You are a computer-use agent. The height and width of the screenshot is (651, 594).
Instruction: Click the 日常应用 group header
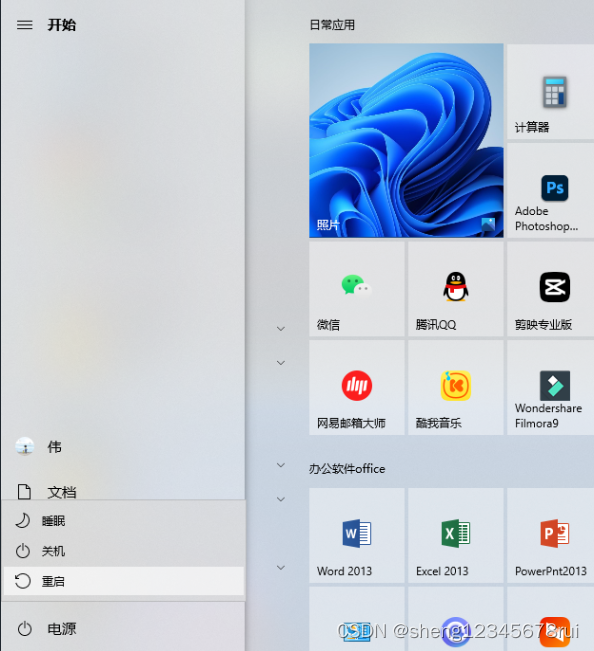(x=332, y=25)
